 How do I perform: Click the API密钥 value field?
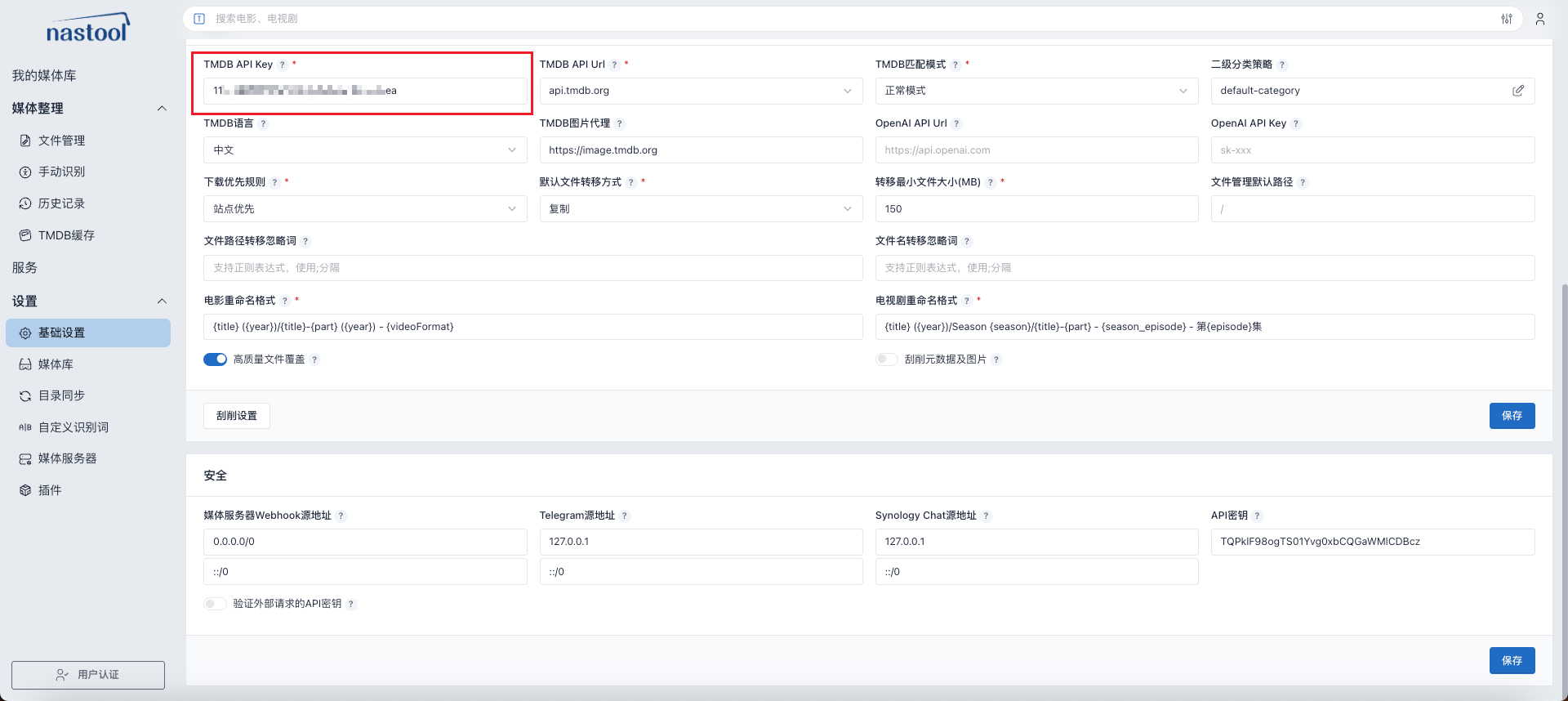[x=1373, y=542]
